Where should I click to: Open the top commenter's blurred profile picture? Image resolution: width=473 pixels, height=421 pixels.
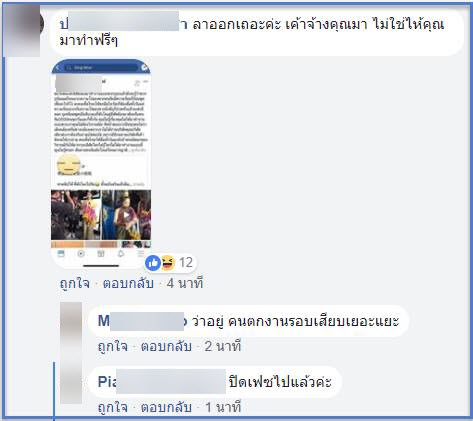[x=23, y=30]
